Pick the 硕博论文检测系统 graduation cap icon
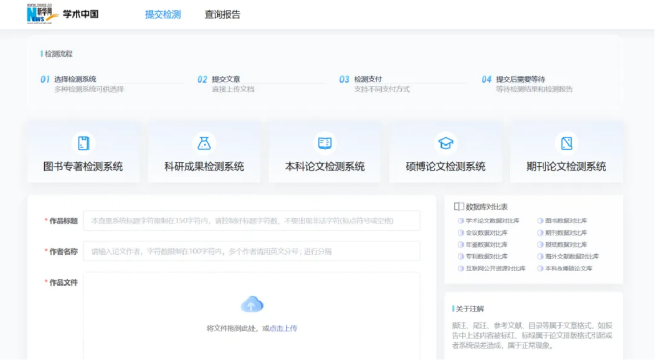 click(x=446, y=143)
